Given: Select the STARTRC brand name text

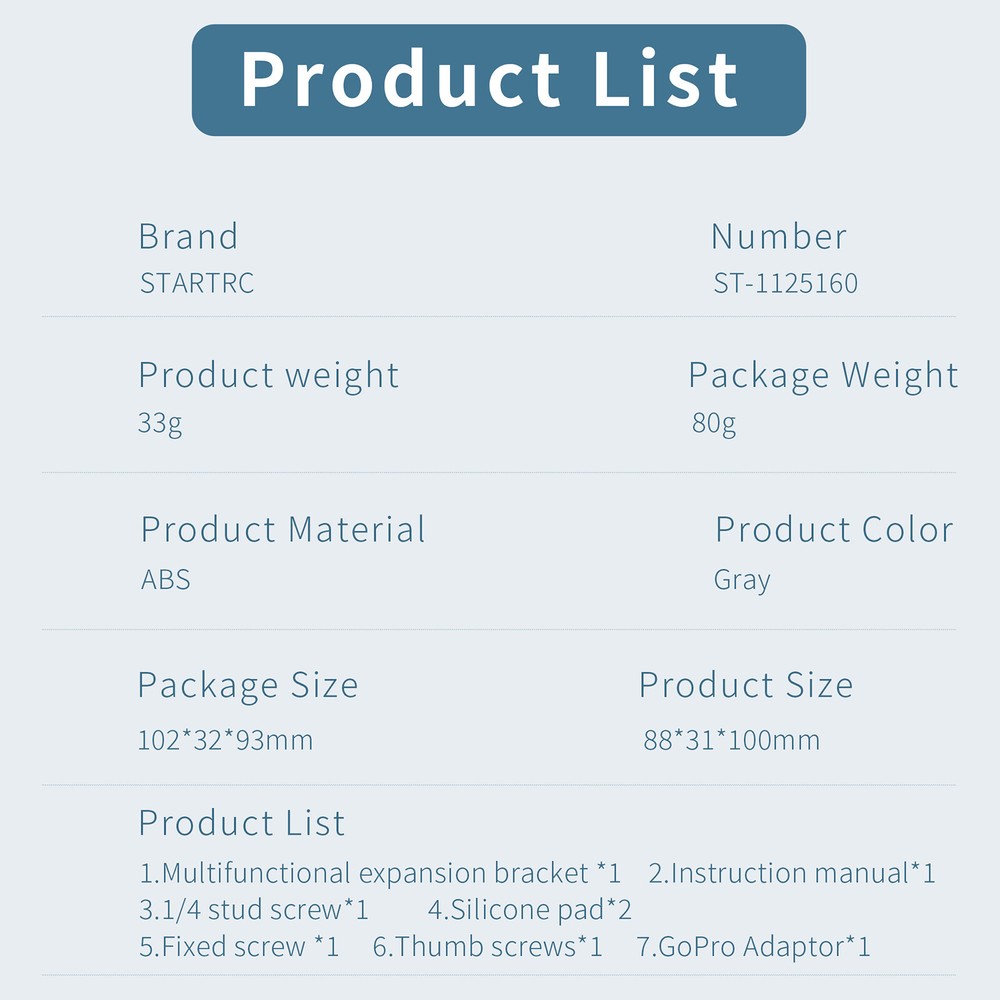Looking at the screenshot, I should click(197, 283).
